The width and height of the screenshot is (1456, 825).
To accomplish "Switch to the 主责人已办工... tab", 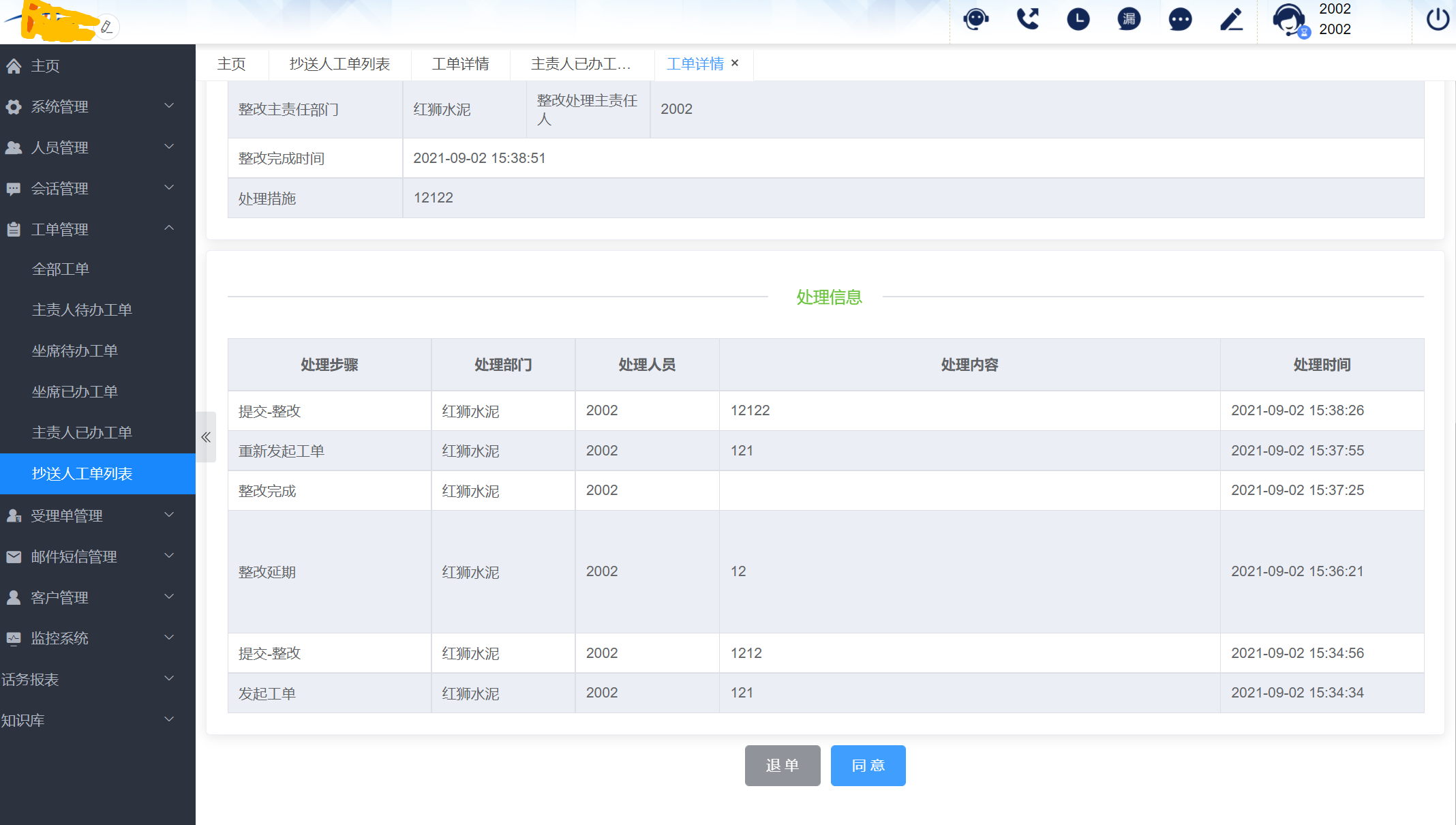I will [x=581, y=64].
